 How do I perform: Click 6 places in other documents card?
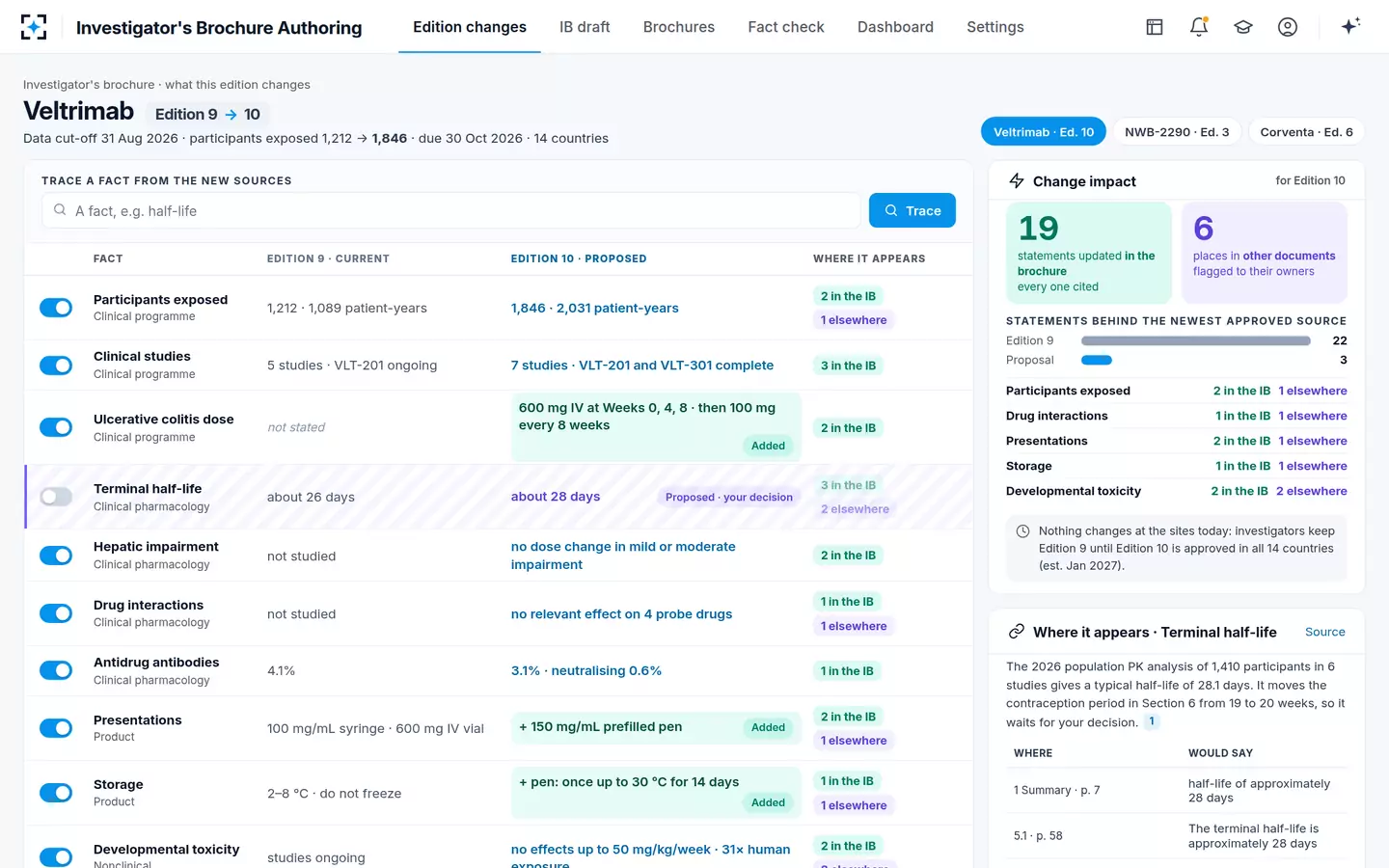(x=1265, y=253)
